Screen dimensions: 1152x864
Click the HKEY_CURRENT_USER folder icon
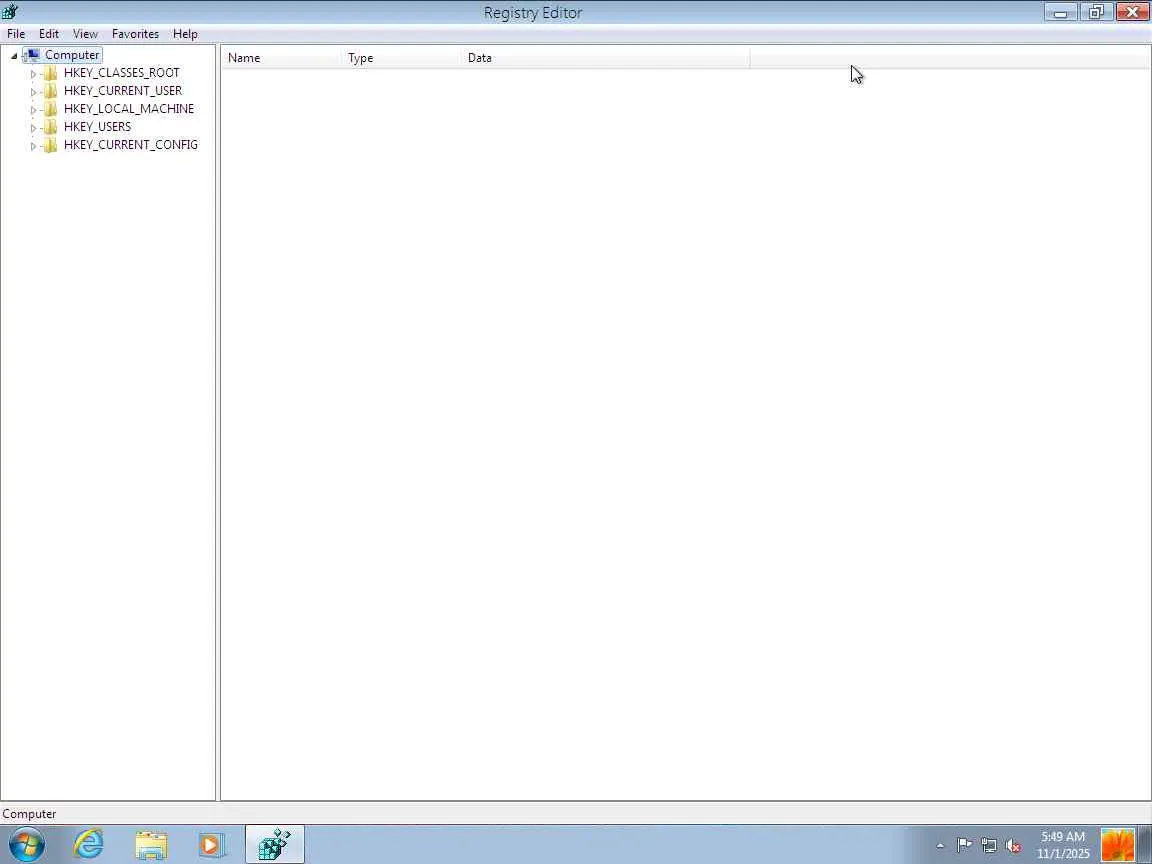51,91
